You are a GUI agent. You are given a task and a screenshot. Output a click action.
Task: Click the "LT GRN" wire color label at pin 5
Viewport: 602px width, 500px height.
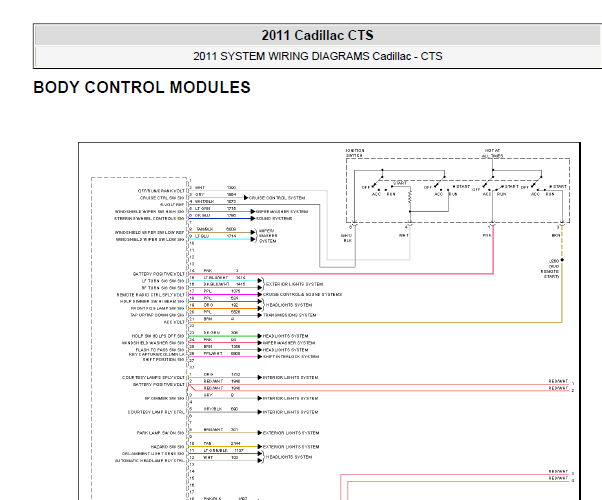(x=202, y=209)
